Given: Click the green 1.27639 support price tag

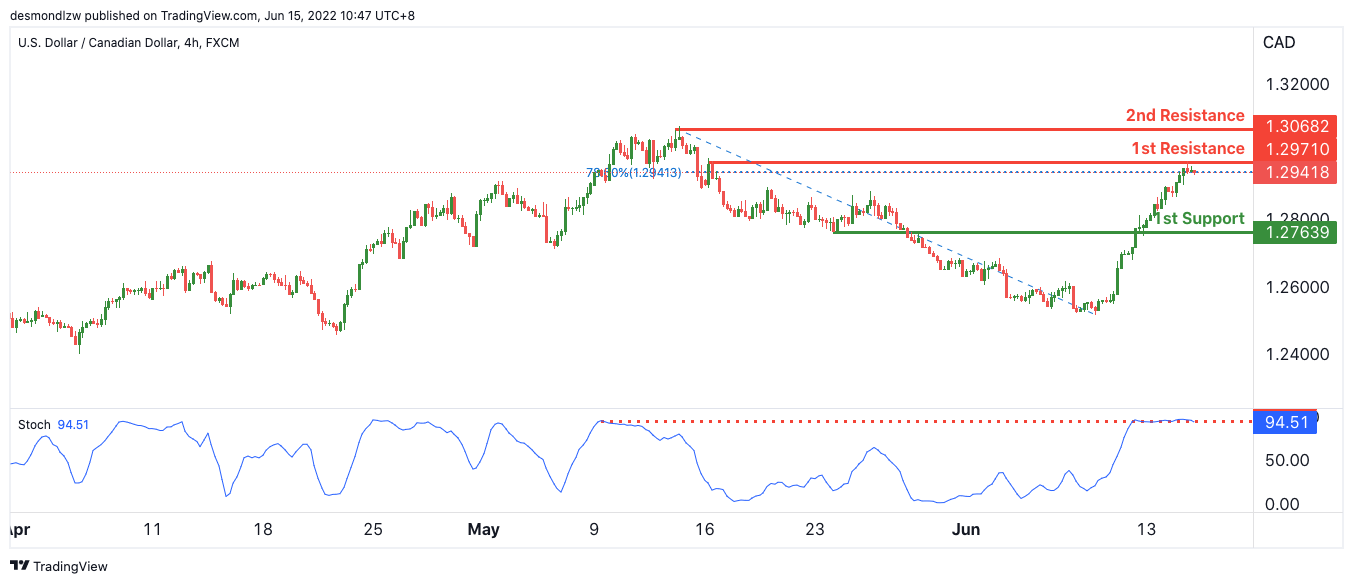Looking at the screenshot, I should pyautogui.click(x=1296, y=232).
